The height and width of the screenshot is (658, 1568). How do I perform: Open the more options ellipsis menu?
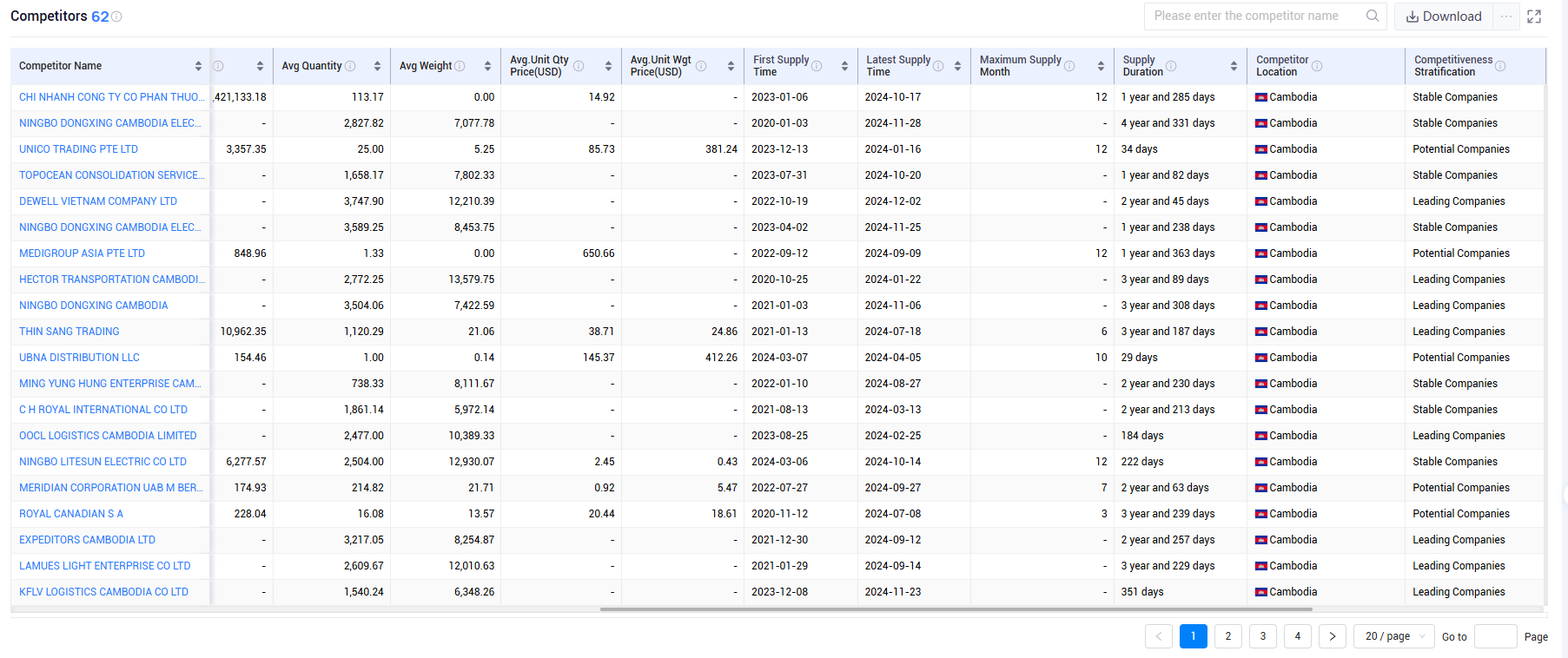1506,16
